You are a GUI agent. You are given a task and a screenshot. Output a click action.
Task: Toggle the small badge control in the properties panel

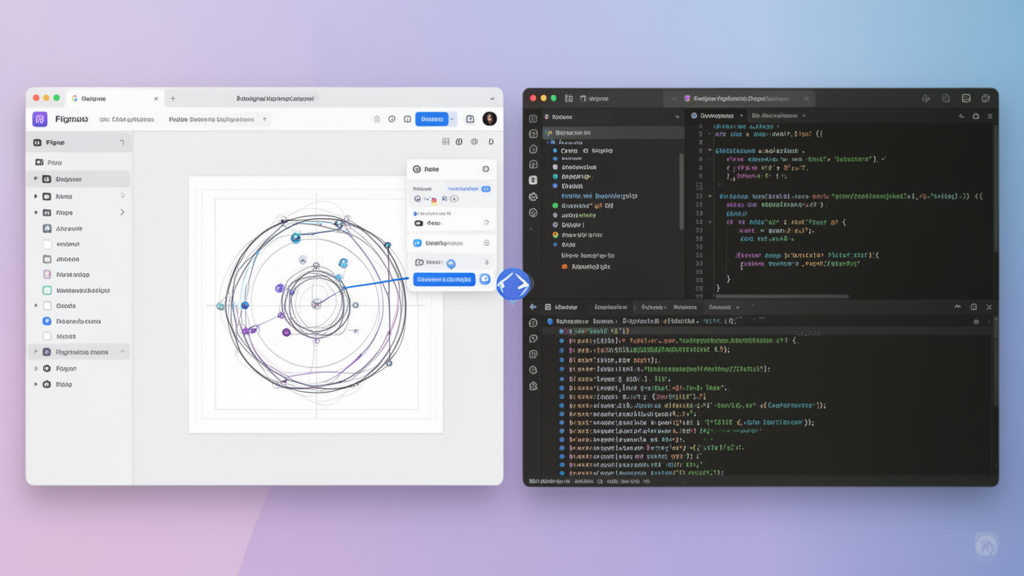(484, 188)
